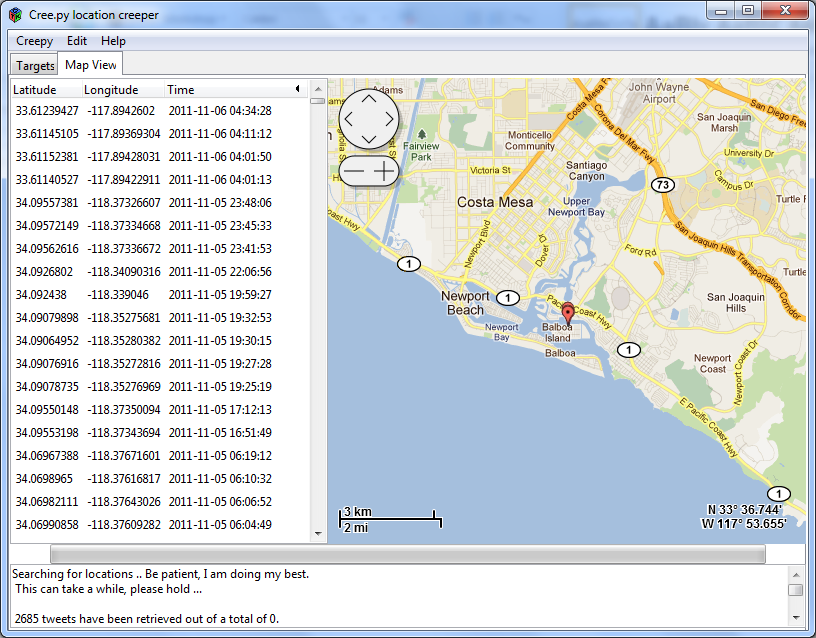Open the Edit menu
Image resolution: width=816 pixels, height=638 pixels.
click(x=76, y=41)
